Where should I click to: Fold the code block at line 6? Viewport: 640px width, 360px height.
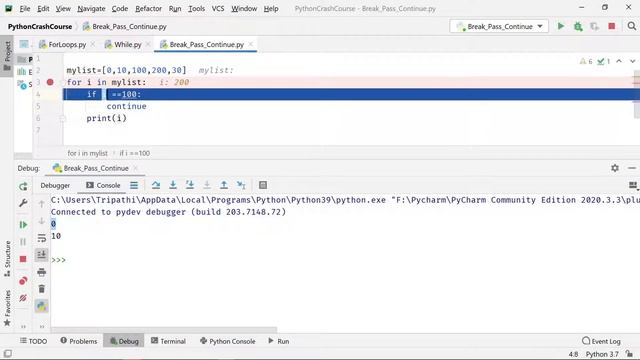pos(62,118)
